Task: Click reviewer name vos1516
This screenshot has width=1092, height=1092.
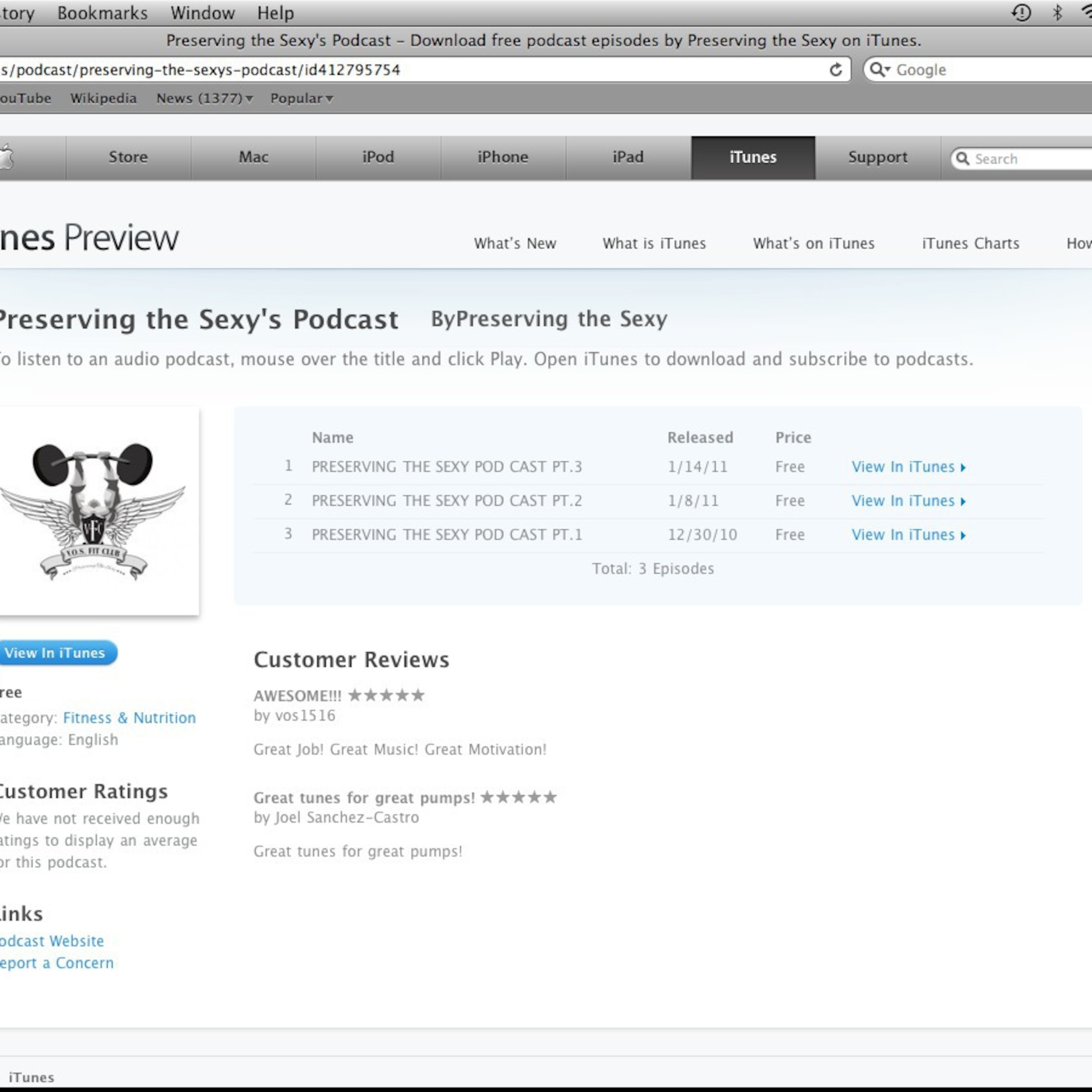Action: pos(305,716)
